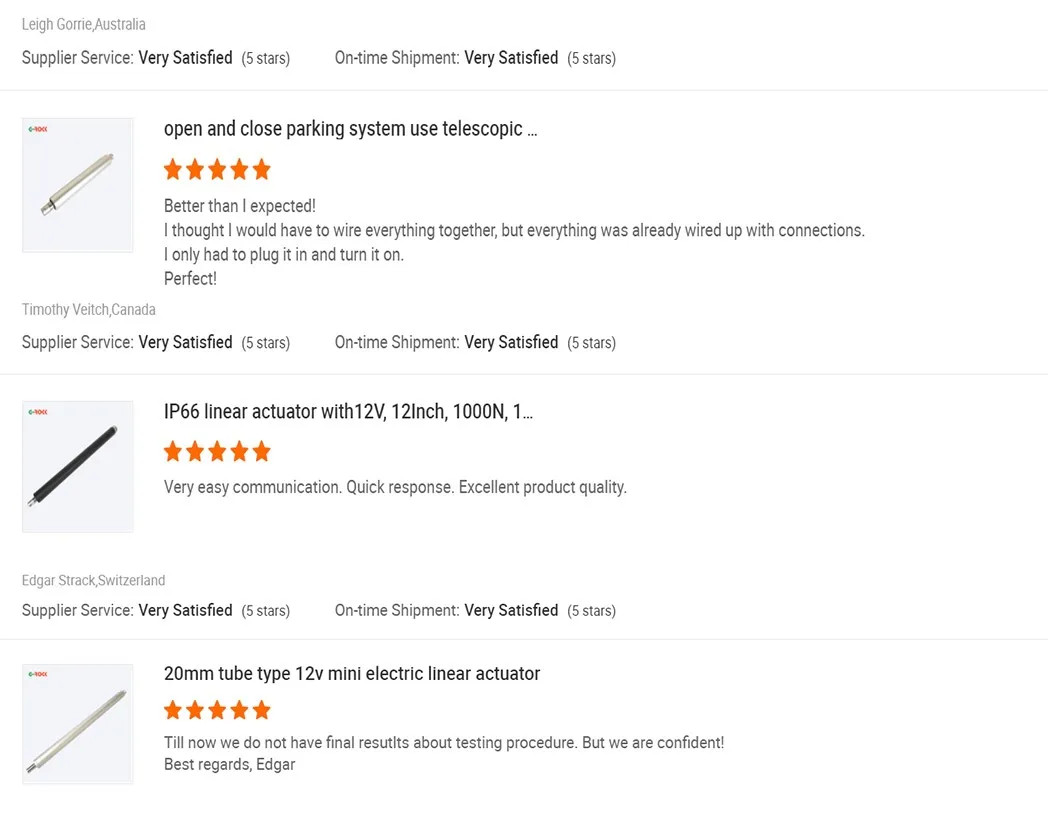Click On-time Shipment rating for Edgar Strack

pos(511,610)
